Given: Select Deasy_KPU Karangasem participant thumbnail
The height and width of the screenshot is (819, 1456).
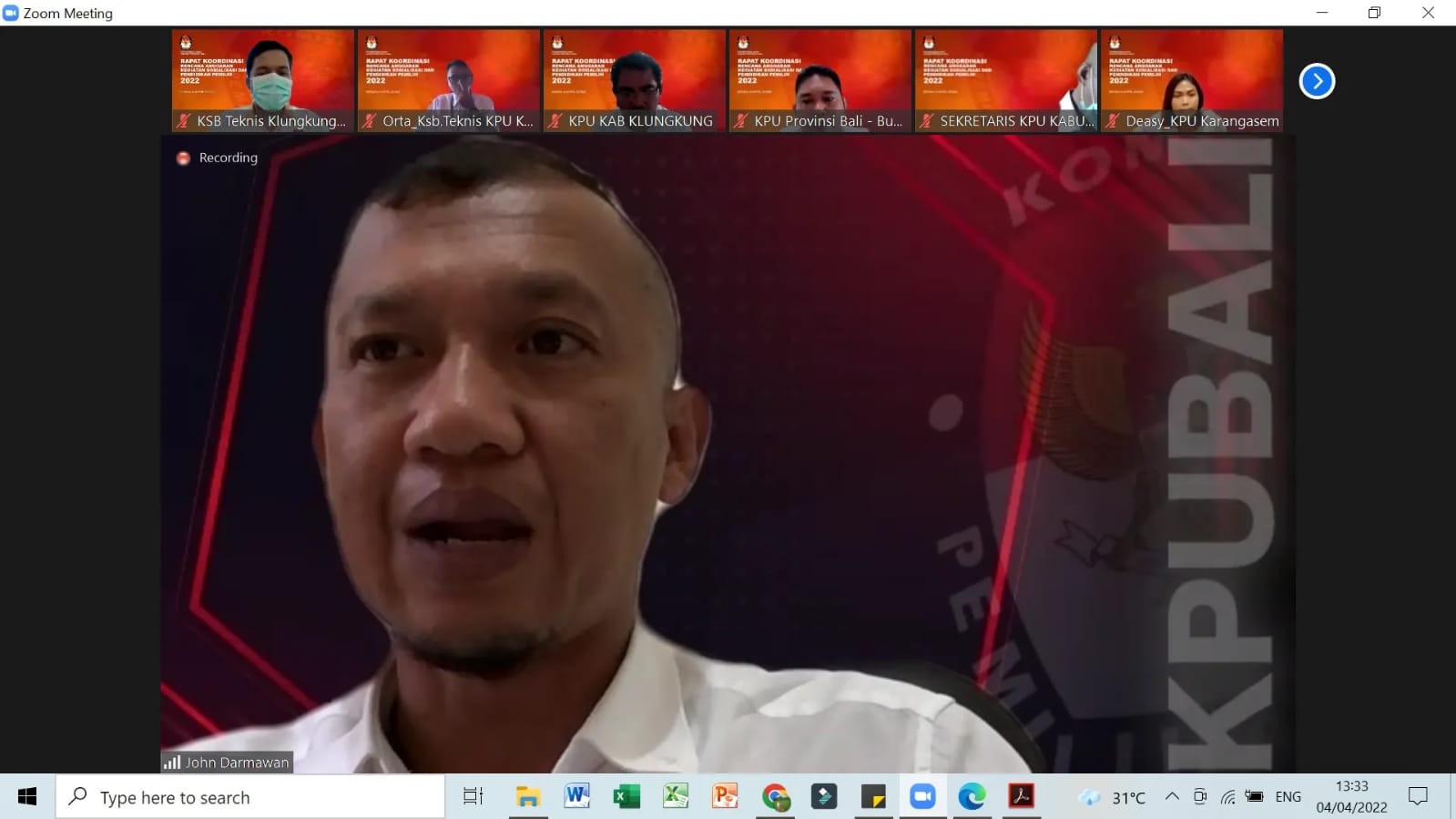Looking at the screenshot, I should click(x=1192, y=80).
